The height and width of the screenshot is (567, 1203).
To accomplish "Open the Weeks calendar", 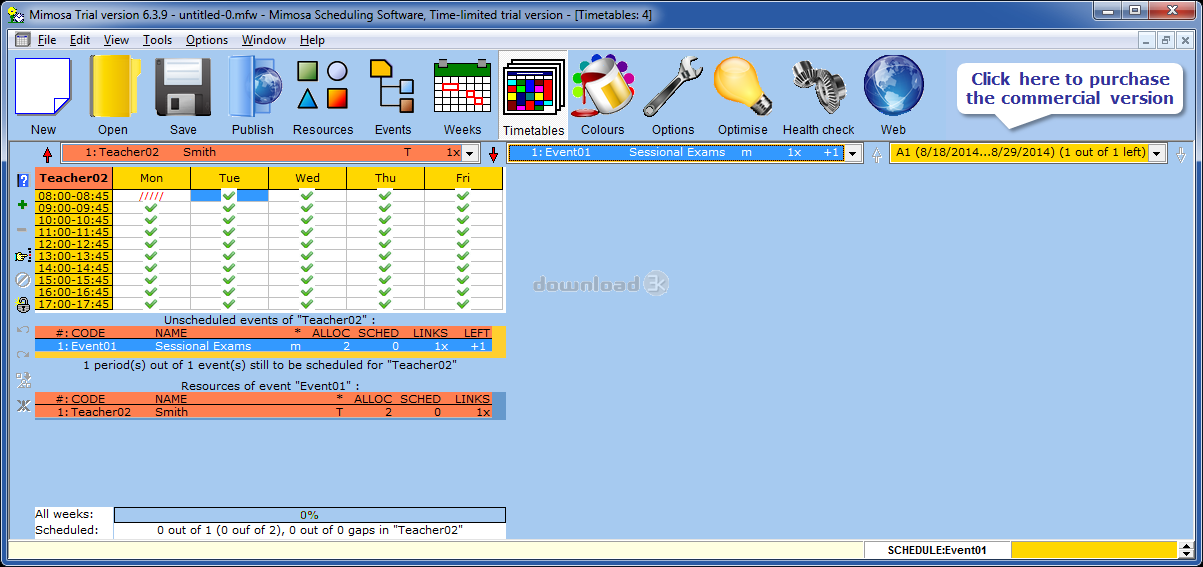I will click(462, 96).
